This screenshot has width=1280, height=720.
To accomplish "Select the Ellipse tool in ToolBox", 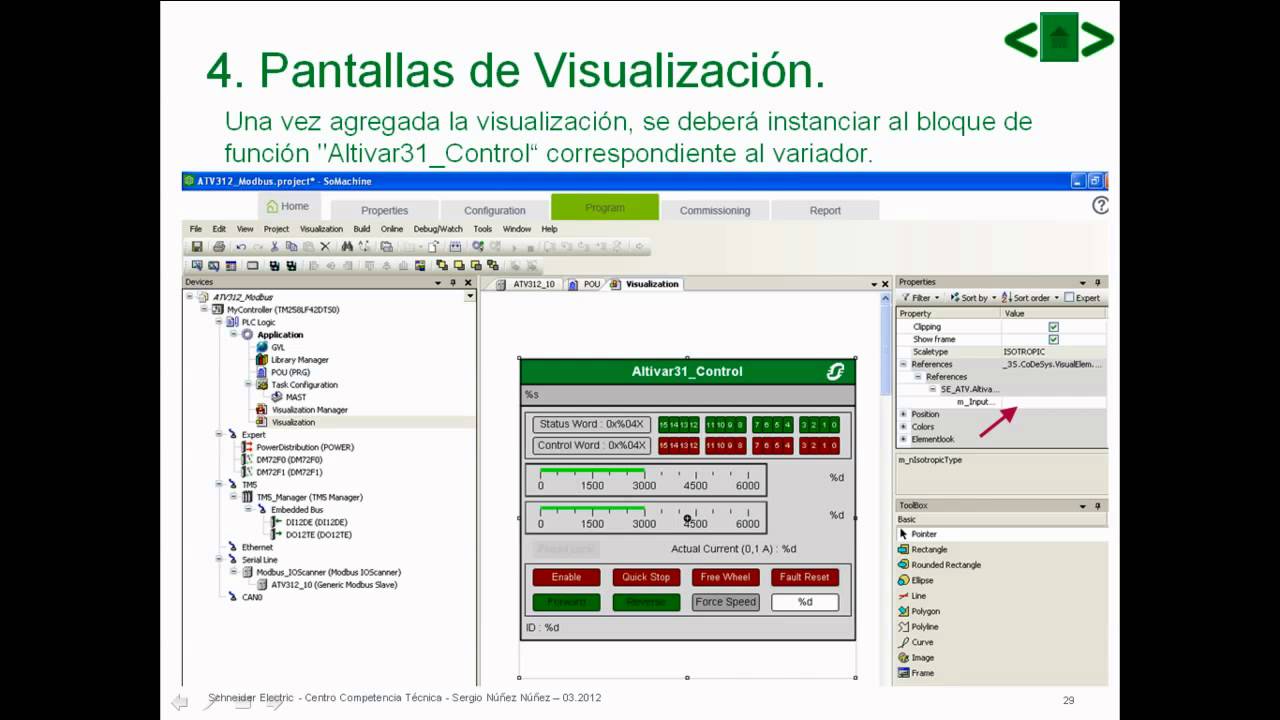I will (x=915, y=580).
